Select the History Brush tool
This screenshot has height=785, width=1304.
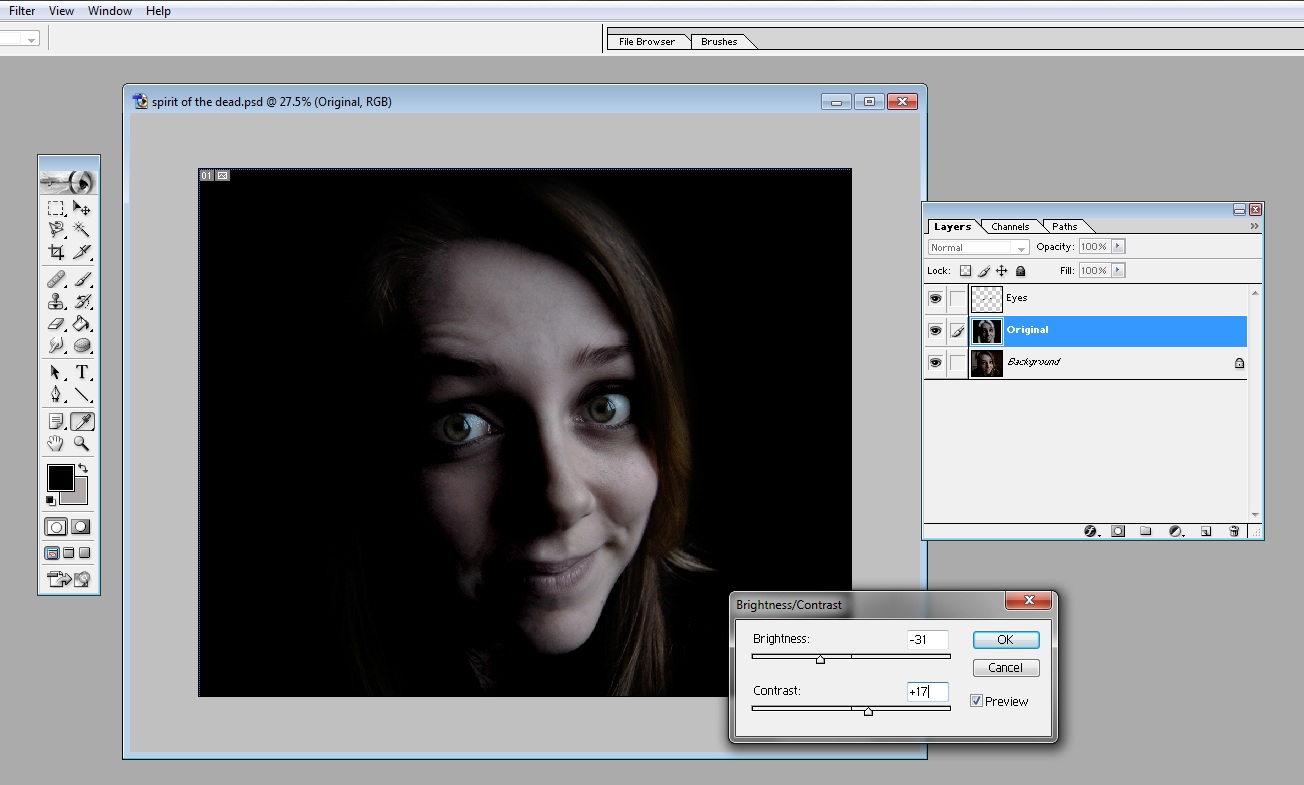click(x=82, y=301)
